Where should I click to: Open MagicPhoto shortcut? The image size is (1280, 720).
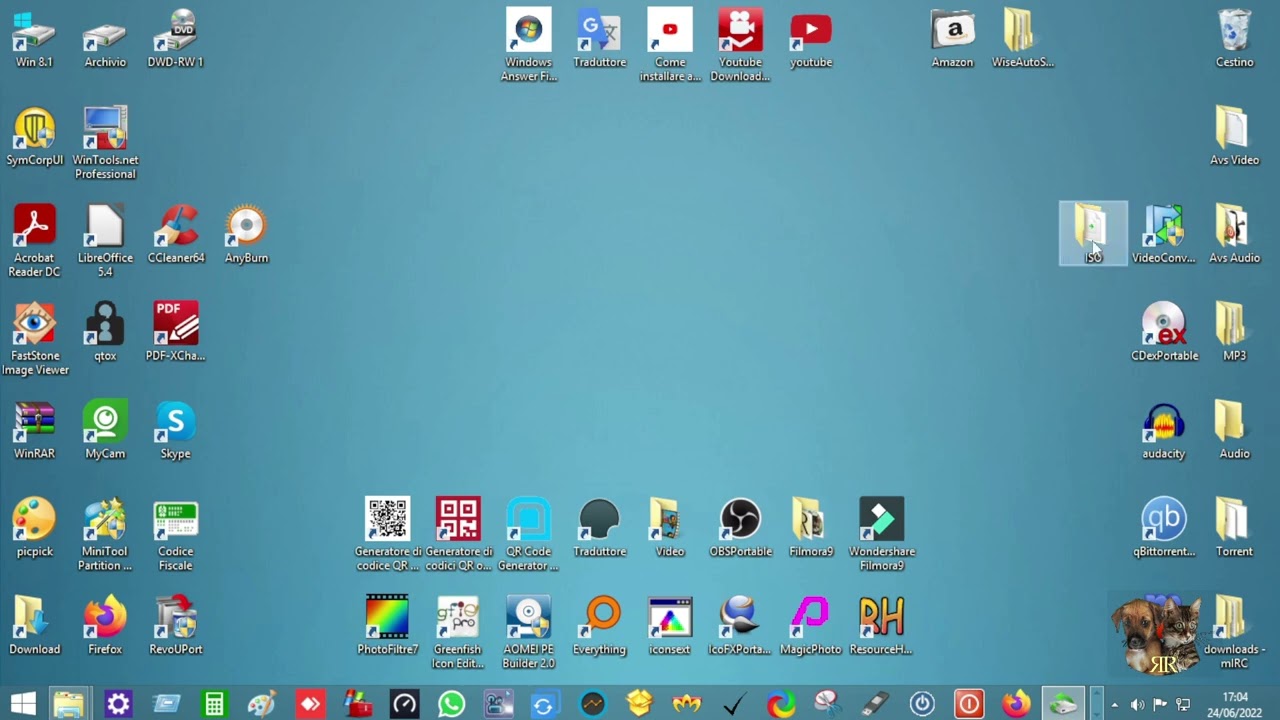click(x=811, y=627)
